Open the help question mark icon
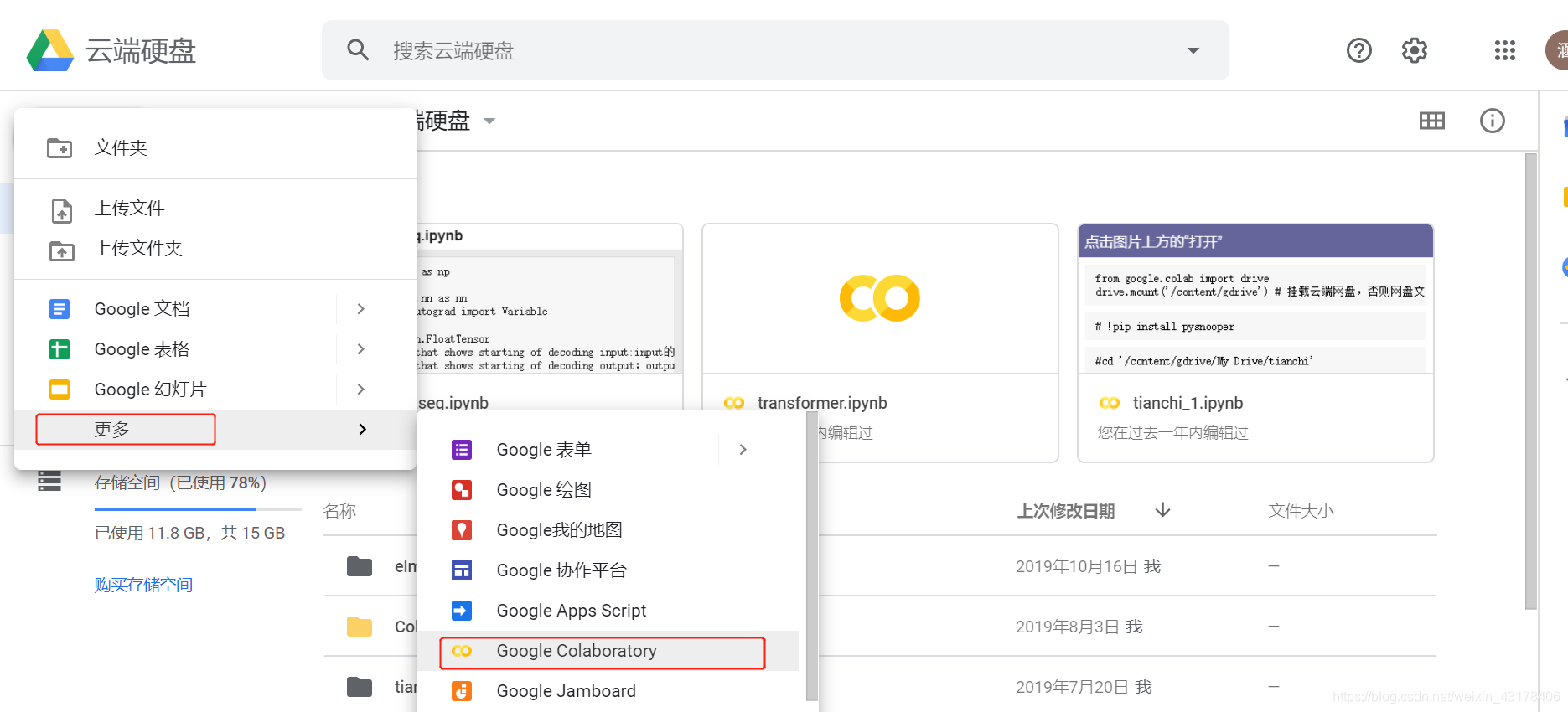Viewport: 1568px width, 712px height. [1359, 50]
